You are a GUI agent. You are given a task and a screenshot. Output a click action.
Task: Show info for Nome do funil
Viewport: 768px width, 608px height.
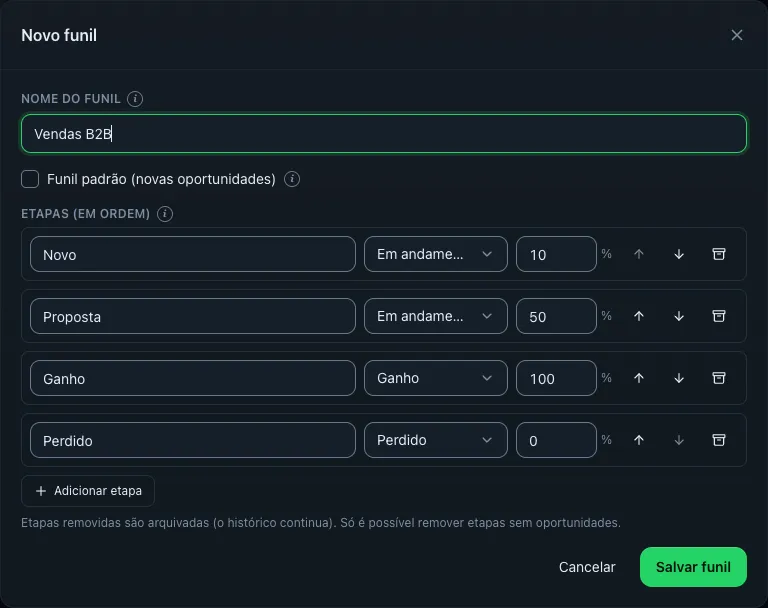pyautogui.click(x=135, y=99)
